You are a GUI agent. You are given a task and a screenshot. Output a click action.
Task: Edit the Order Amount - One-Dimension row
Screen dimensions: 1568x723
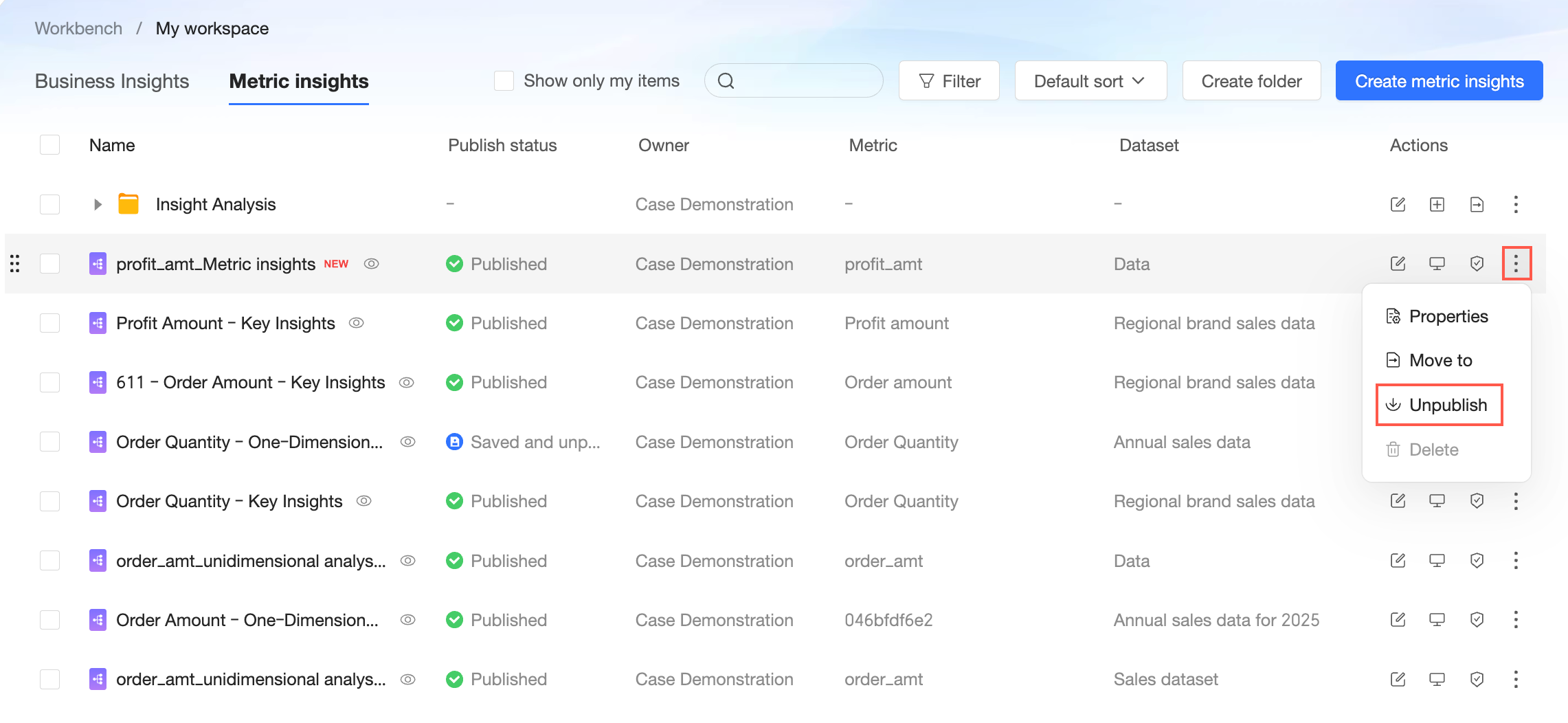pyautogui.click(x=1398, y=620)
